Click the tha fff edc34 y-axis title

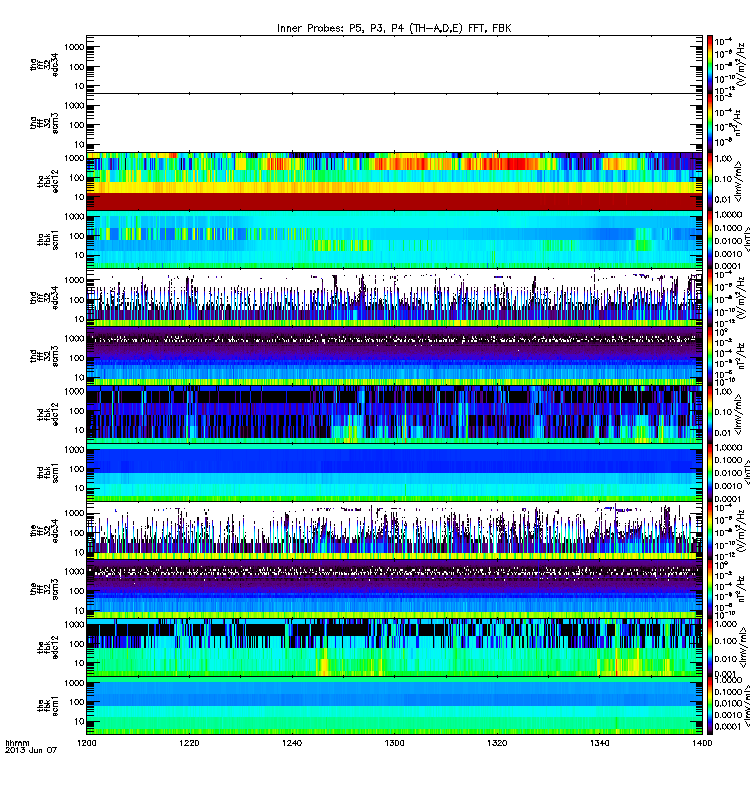coord(44,64)
